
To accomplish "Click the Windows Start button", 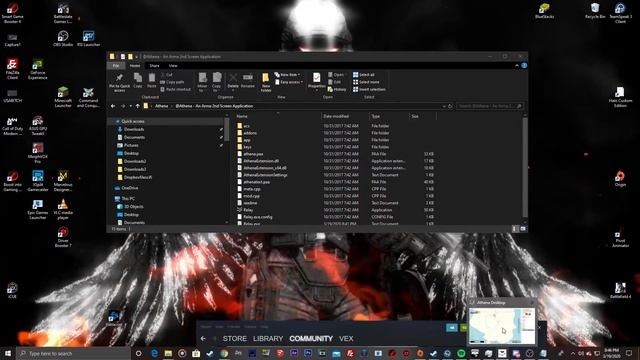I will pyautogui.click(x=8, y=353).
